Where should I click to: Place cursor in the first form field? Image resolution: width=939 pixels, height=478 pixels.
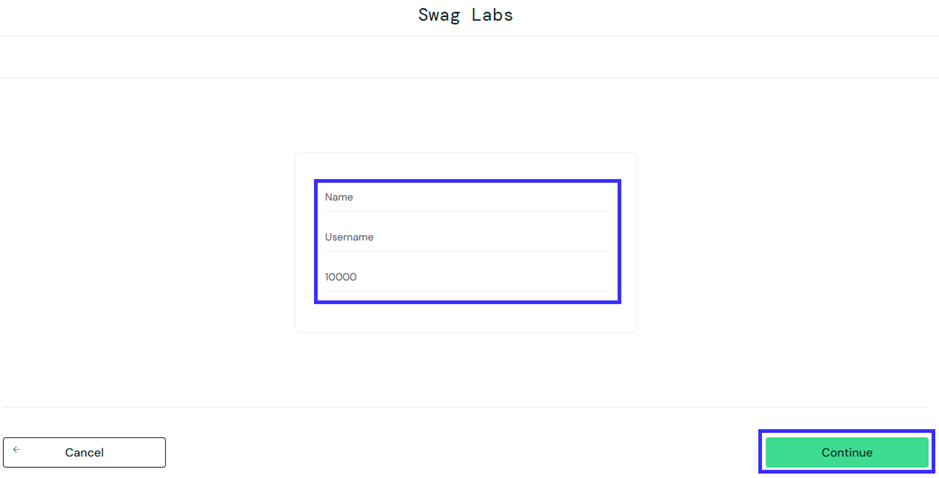[465, 198]
